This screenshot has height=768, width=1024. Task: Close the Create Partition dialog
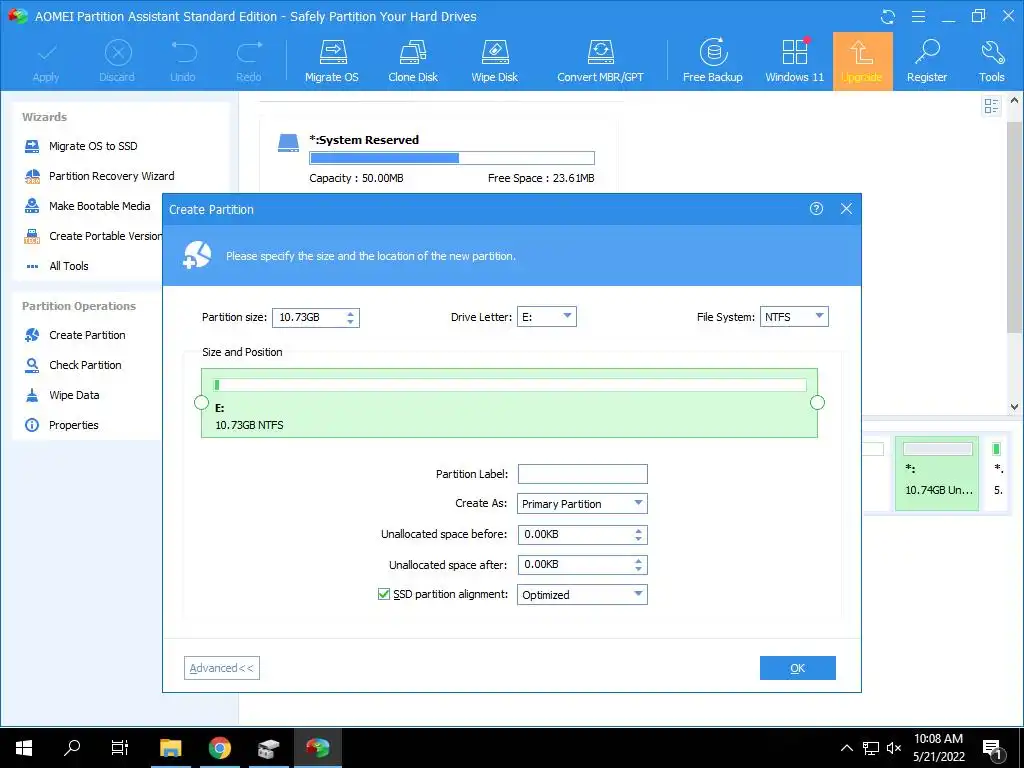tap(846, 209)
